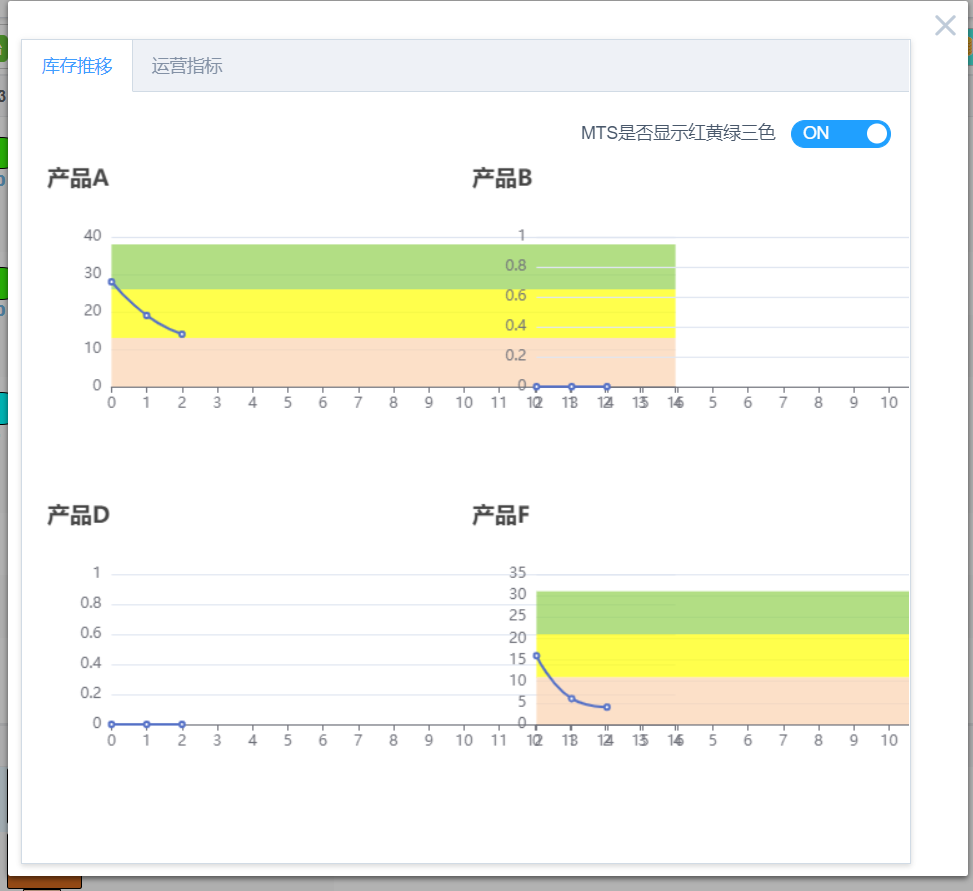Select 产品A data point at x=2

click(x=182, y=334)
